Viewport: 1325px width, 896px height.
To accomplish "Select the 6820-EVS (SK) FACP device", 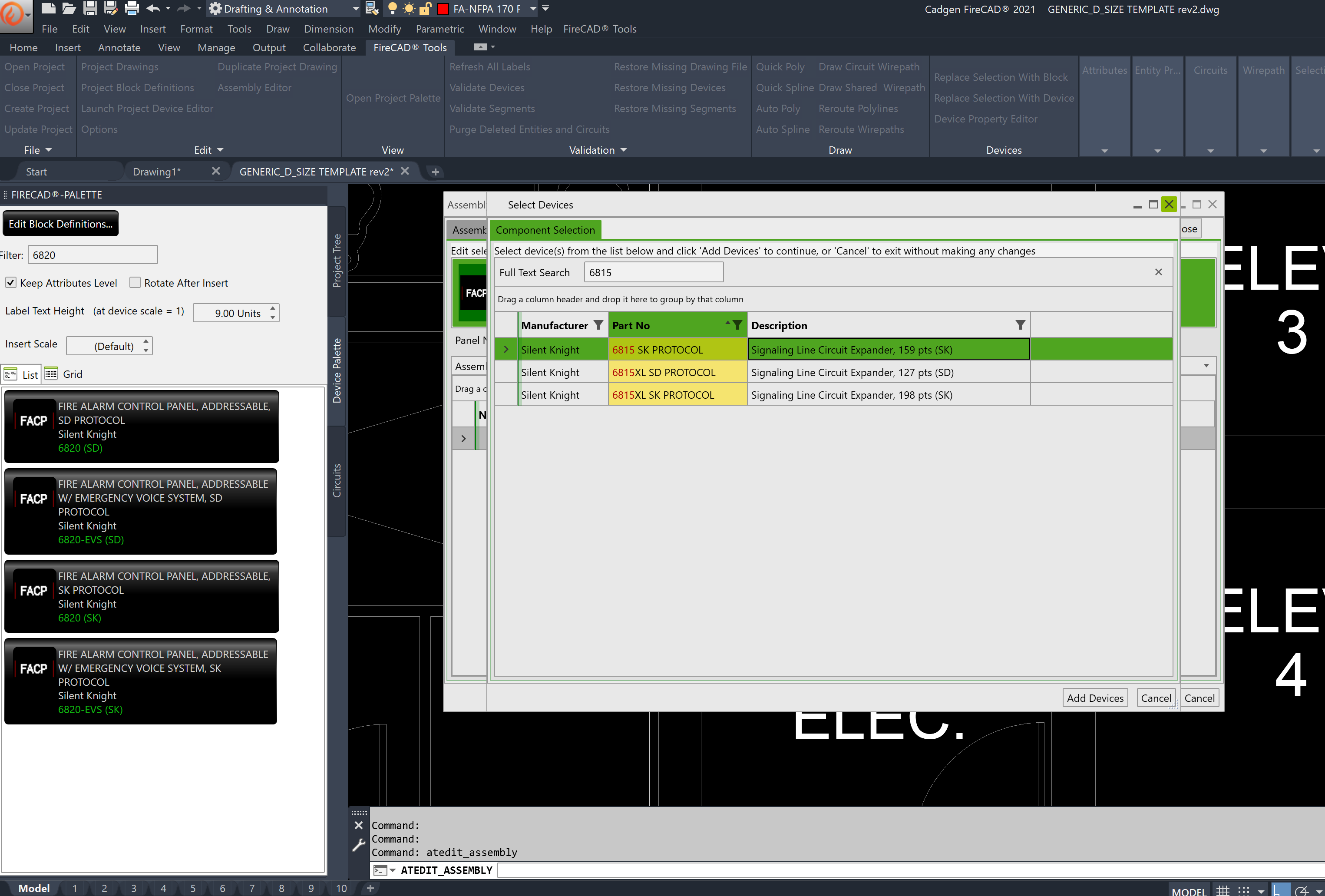I will [x=140, y=681].
